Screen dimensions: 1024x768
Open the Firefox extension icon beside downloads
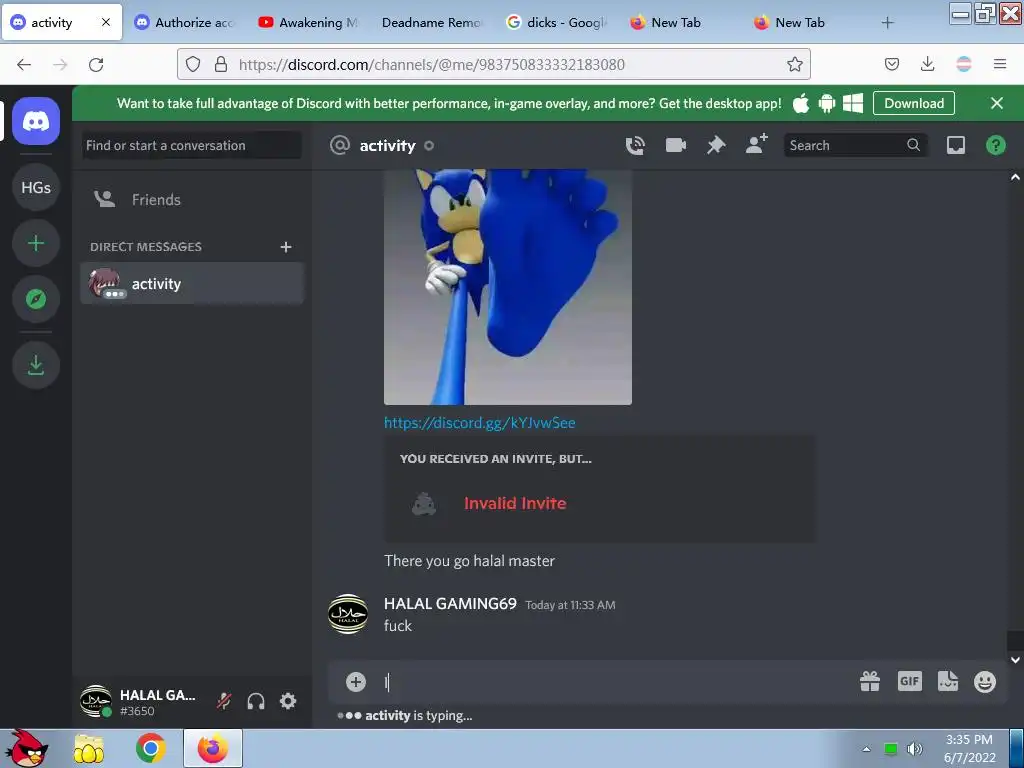pos(964,64)
